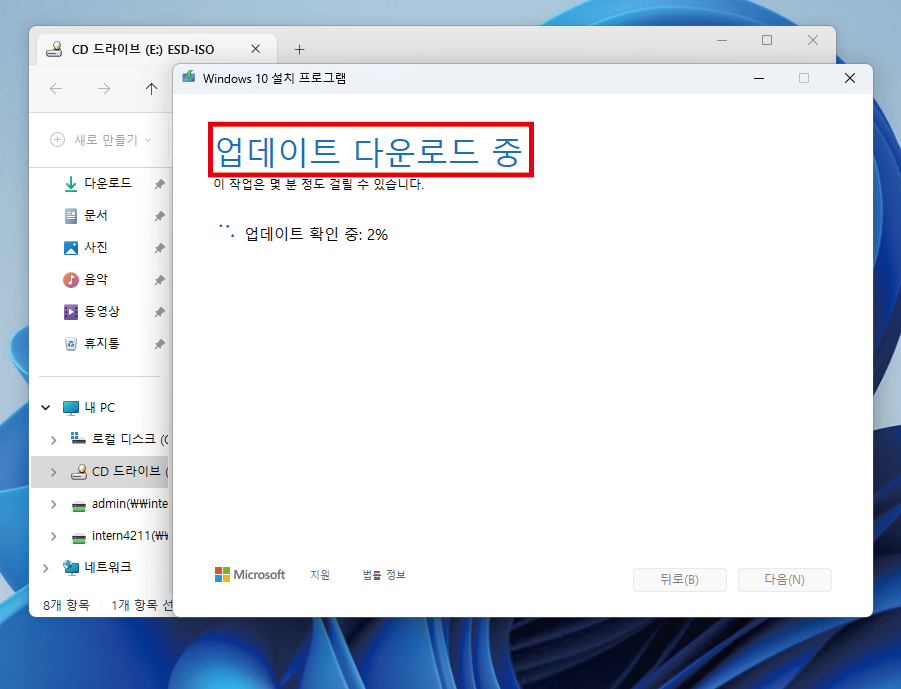Click the 8개 항목 status bar text
Viewport: 901px width, 689px height.
click(x=66, y=605)
